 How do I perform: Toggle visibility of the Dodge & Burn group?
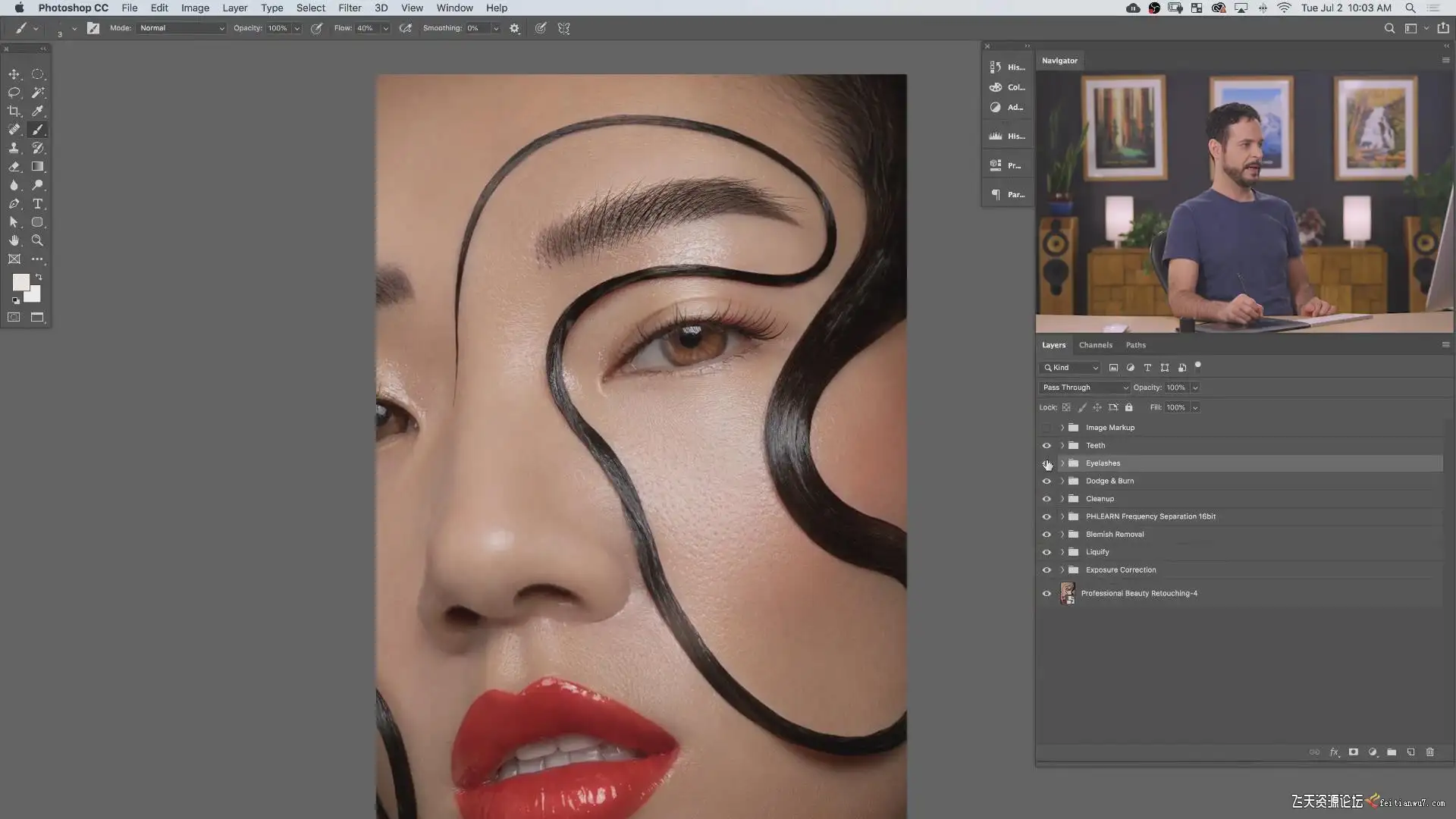pos(1046,482)
